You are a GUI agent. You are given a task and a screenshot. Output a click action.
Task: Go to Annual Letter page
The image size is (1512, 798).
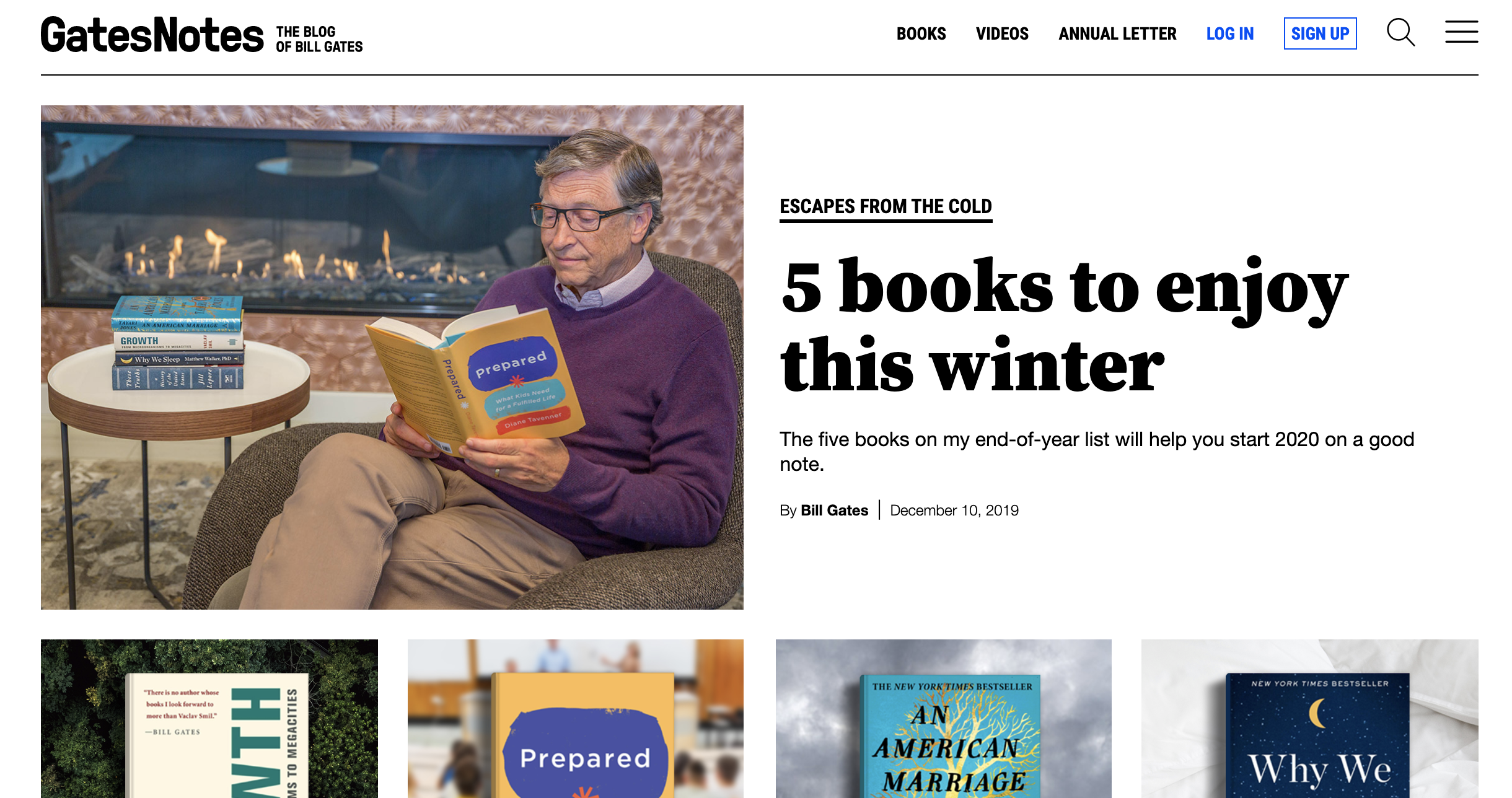1117,33
